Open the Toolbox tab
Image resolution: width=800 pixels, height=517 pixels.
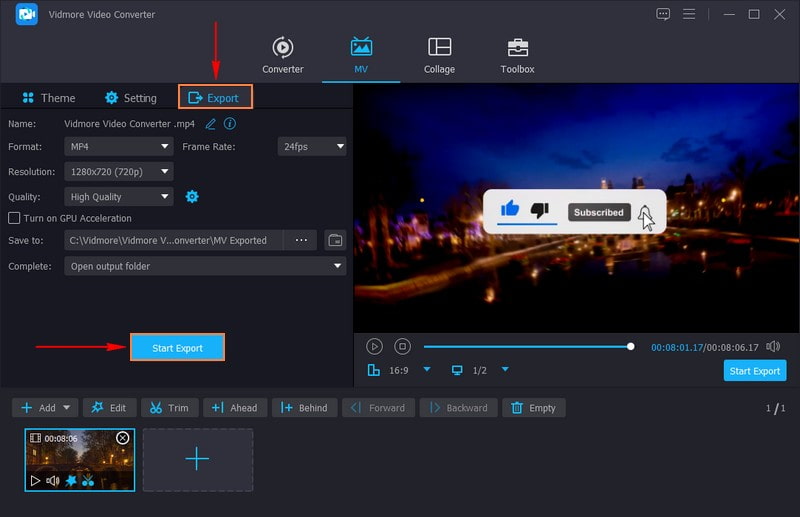pos(517,55)
